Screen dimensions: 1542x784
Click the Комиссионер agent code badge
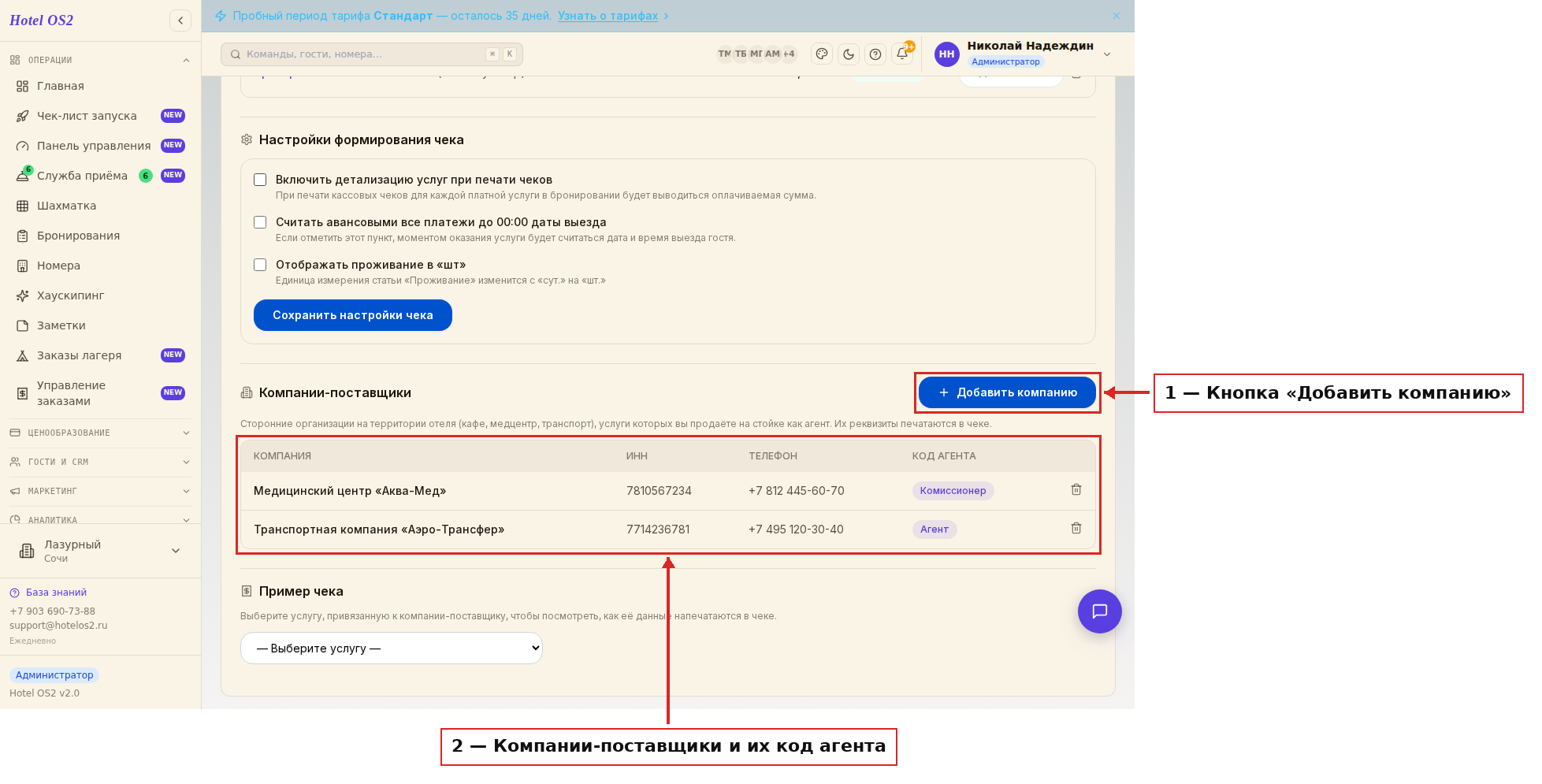[x=953, y=491]
